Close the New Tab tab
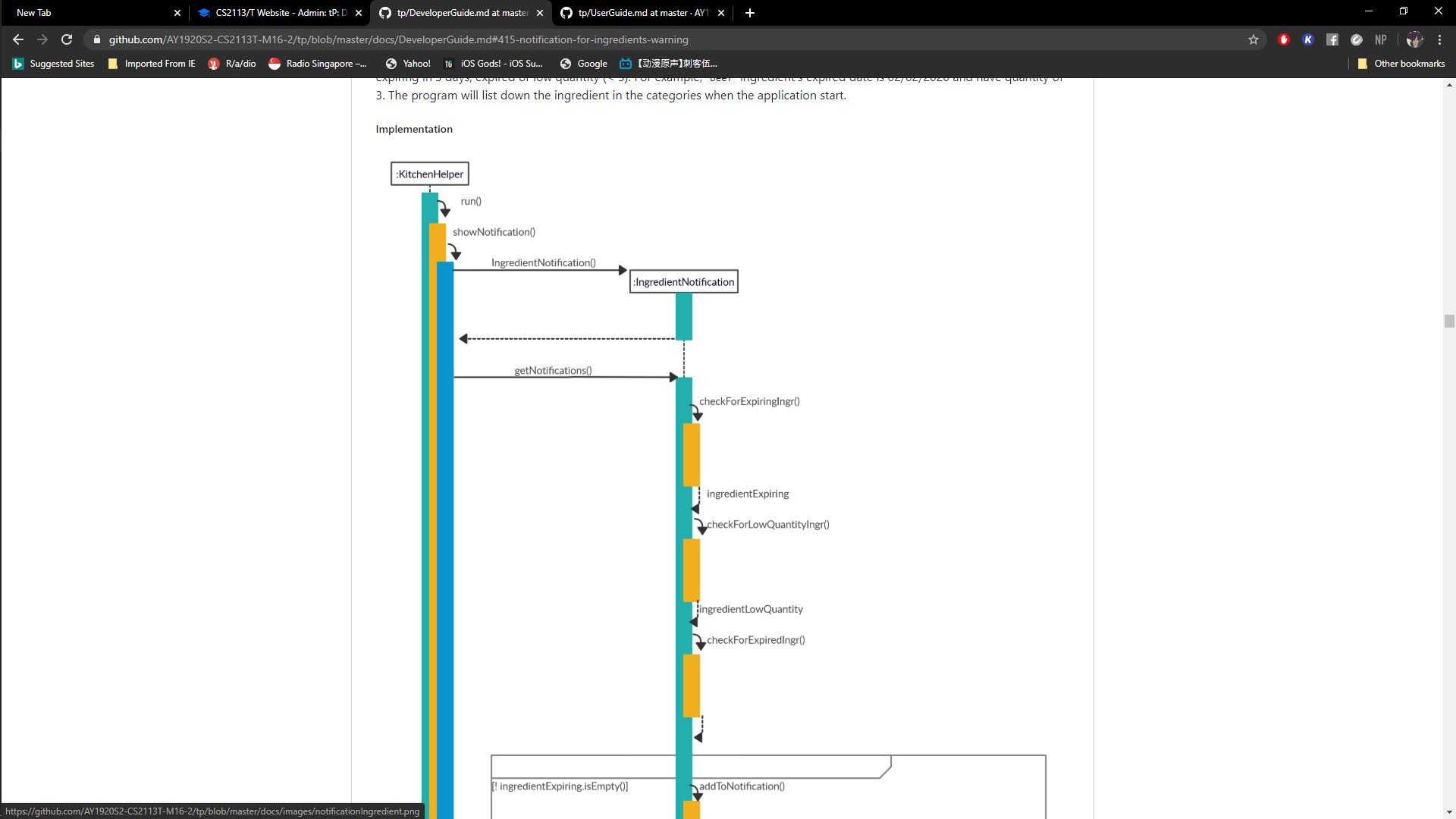1456x819 pixels. [x=177, y=13]
